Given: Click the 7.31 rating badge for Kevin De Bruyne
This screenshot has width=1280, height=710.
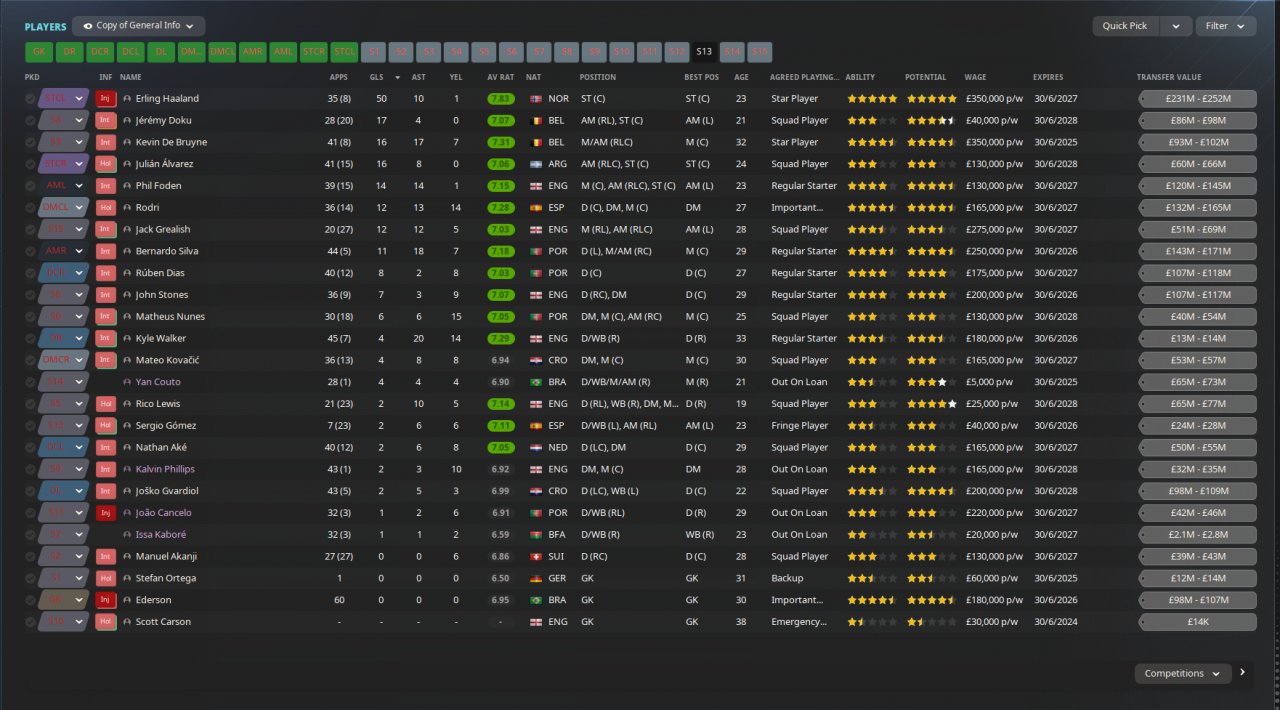Looking at the screenshot, I should [x=501, y=142].
